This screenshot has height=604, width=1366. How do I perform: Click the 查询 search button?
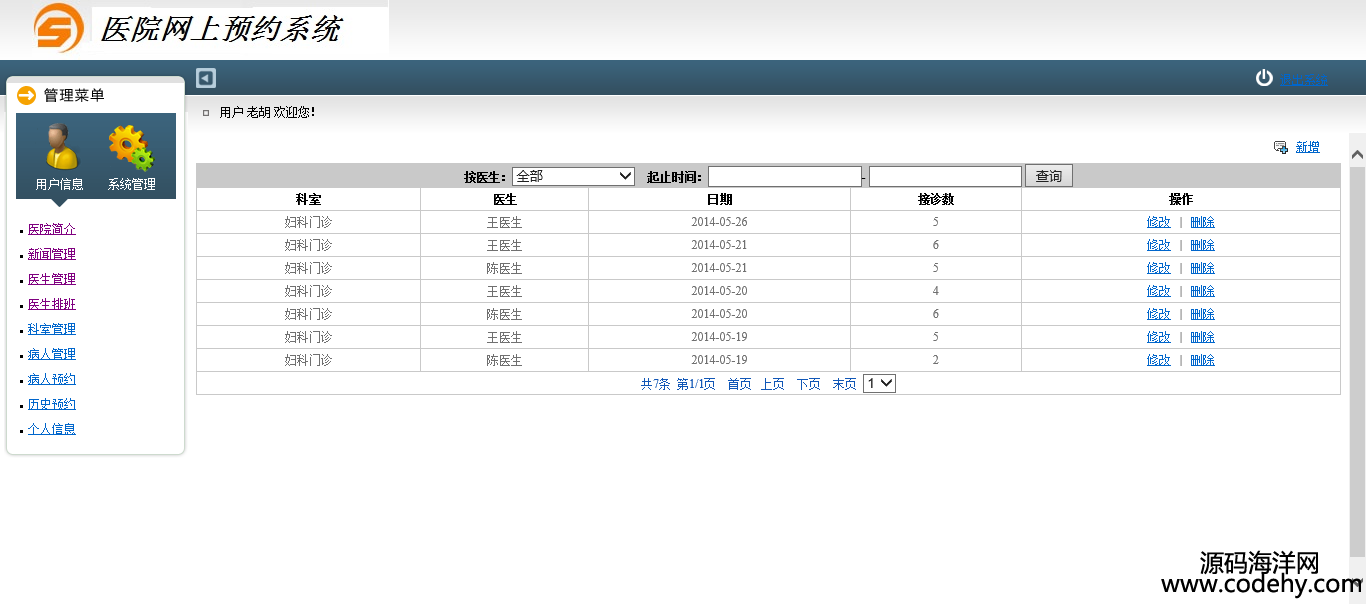[1049, 176]
